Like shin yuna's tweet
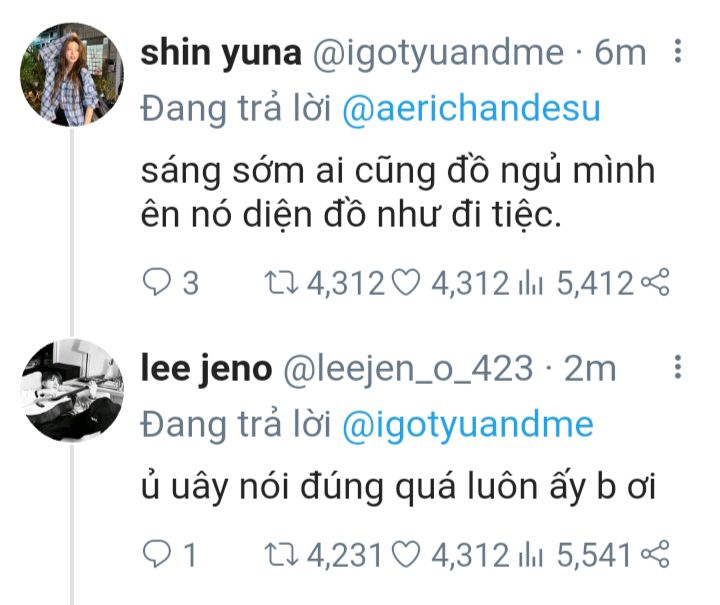This screenshot has width=720, height=605. click(x=402, y=284)
